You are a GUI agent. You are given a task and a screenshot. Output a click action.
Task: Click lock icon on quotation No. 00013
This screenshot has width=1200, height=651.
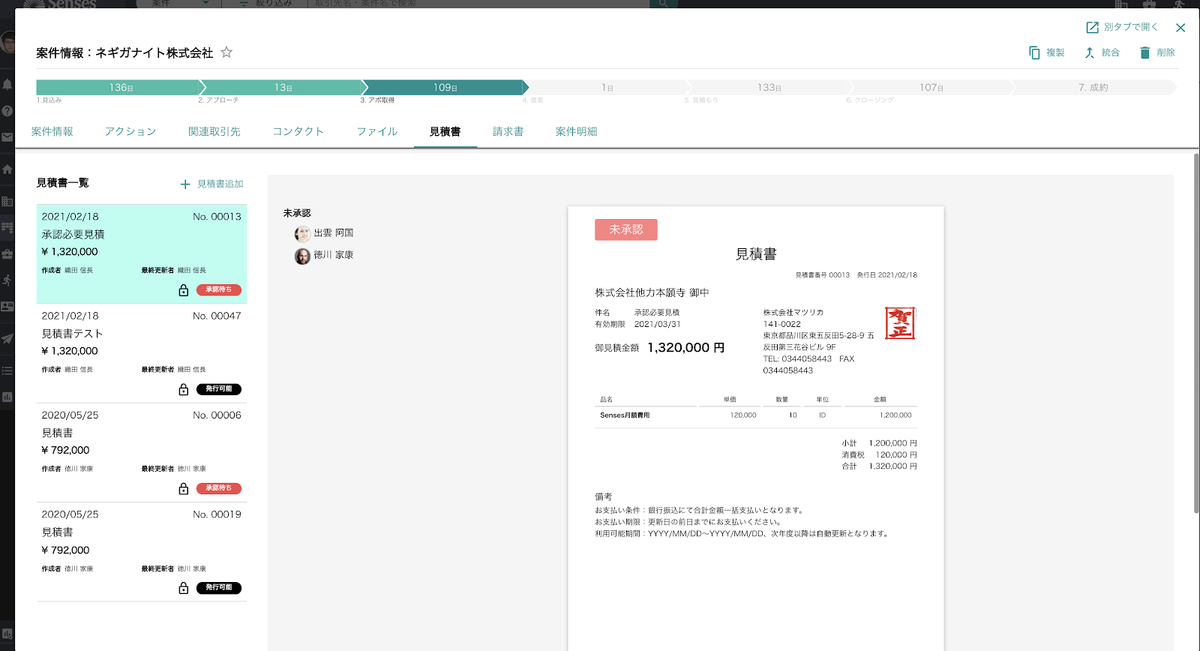click(x=183, y=290)
